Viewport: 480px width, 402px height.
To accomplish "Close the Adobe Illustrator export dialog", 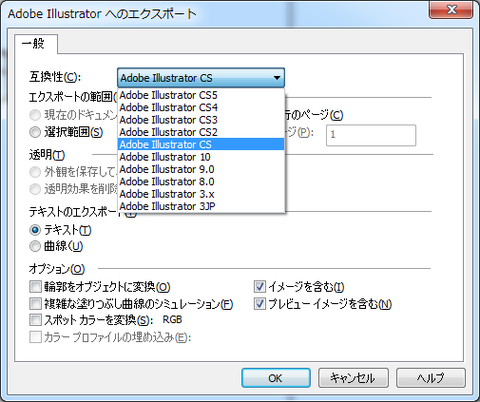I will (x=451, y=9).
